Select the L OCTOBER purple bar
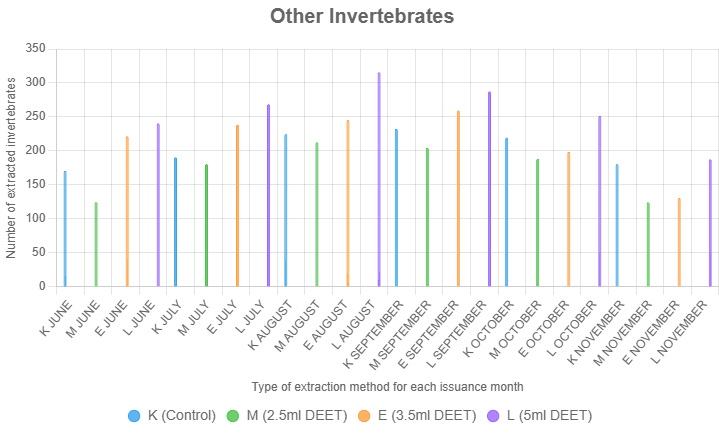Screen dimensions: 719x433 (599, 202)
